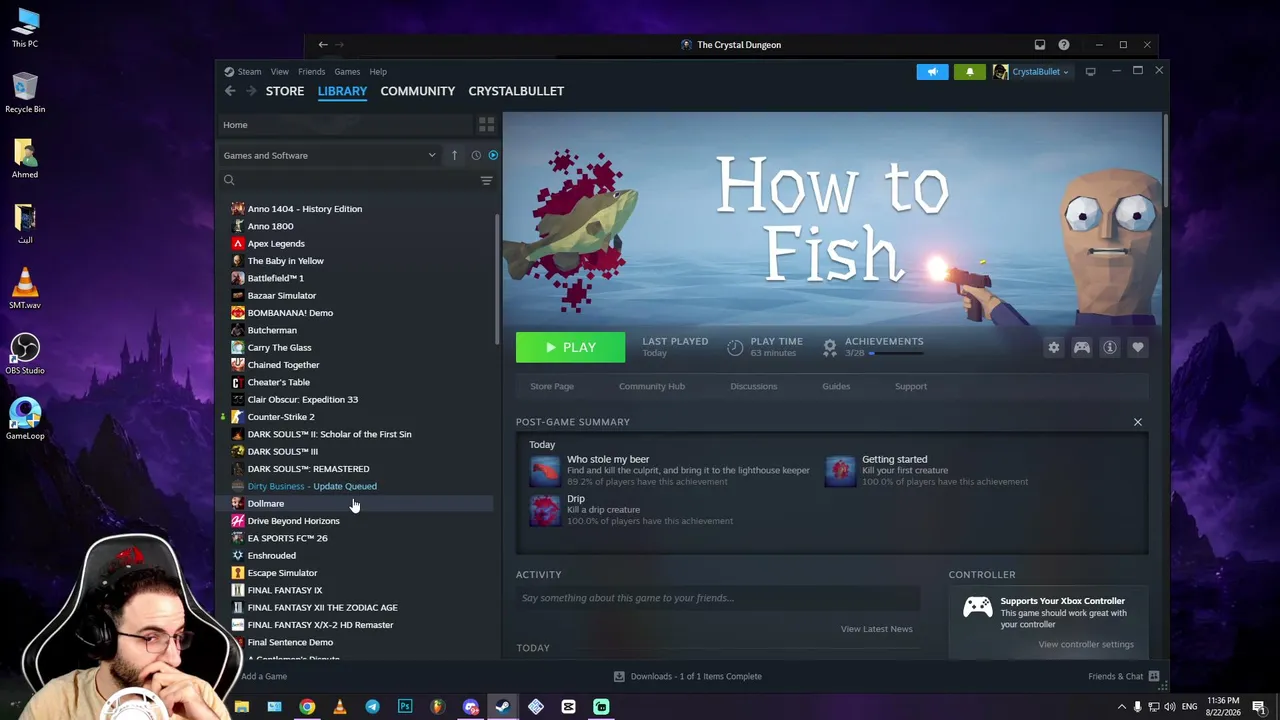The height and width of the screenshot is (720, 1280).
Task: Close the Post-Game Summary panel
Action: [1137, 422]
